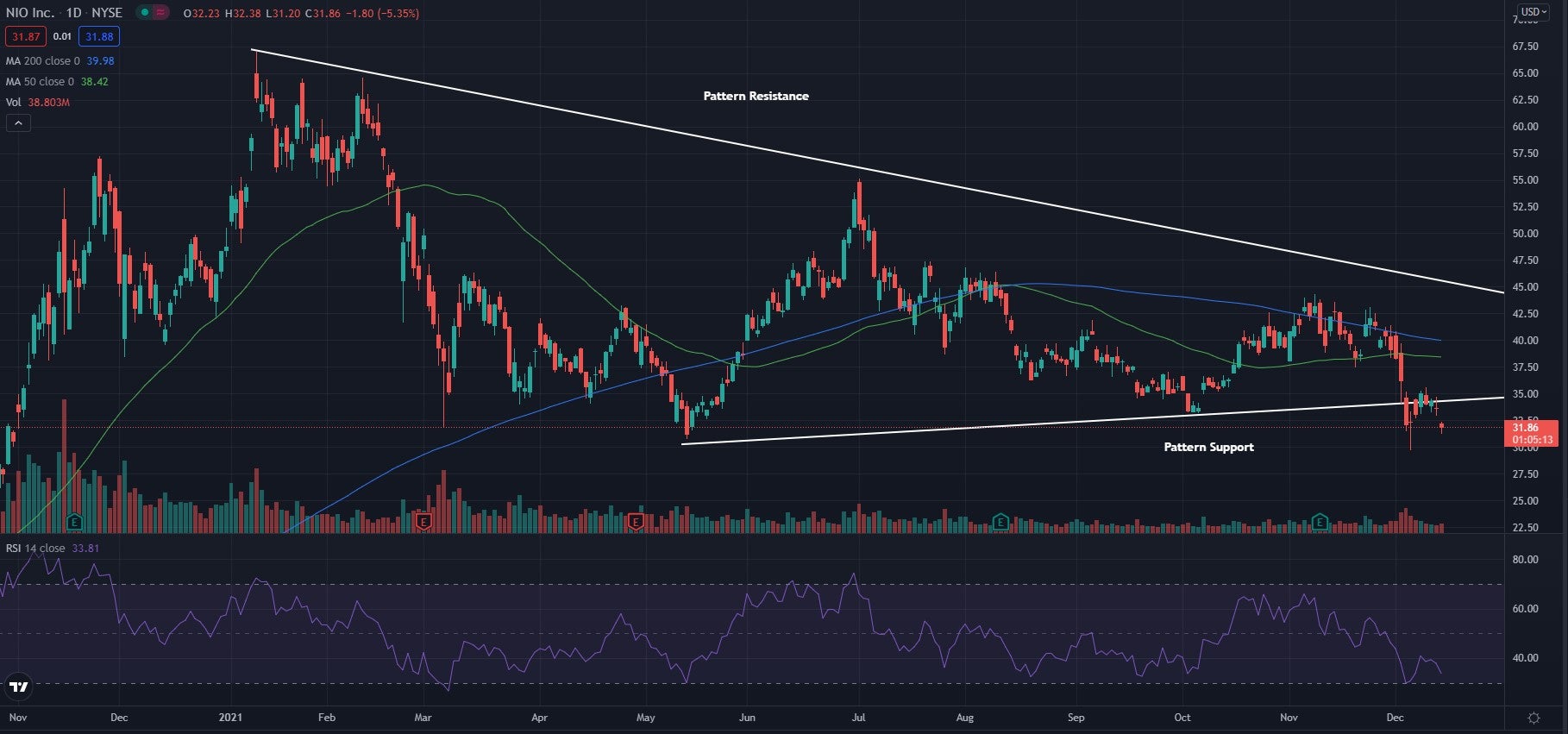This screenshot has height=734, width=1568.
Task: Click the Feb label on time axis
Action: click(x=326, y=718)
